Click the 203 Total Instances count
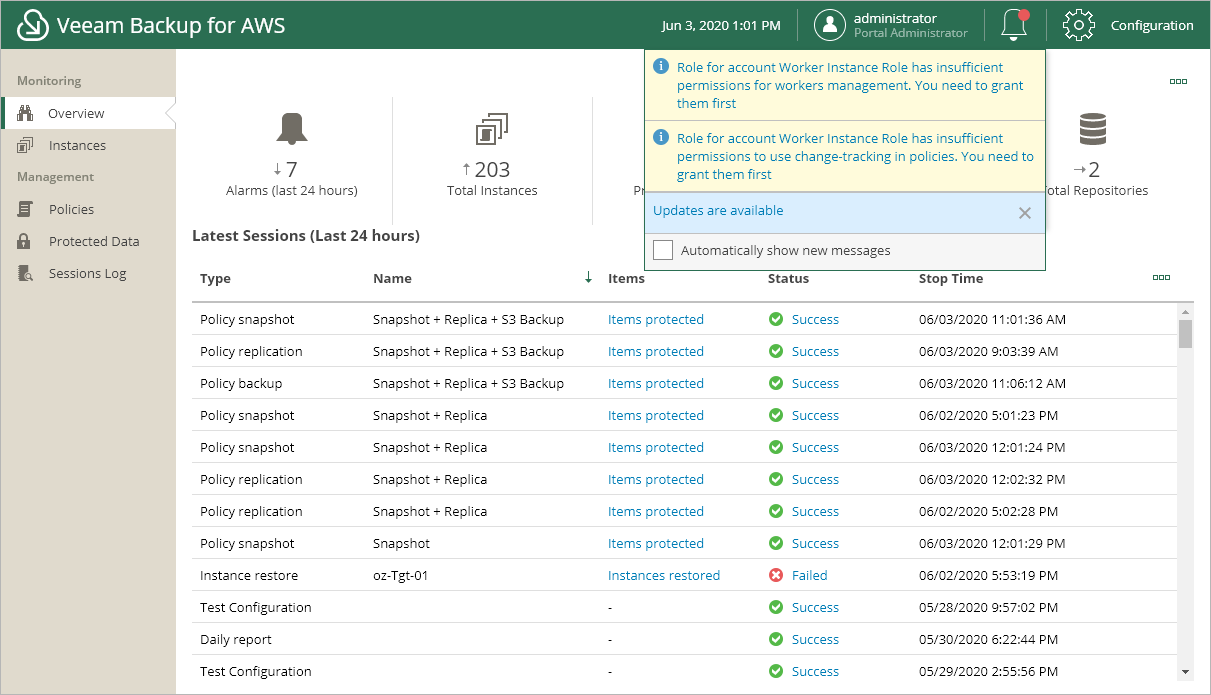 (x=492, y=169)
